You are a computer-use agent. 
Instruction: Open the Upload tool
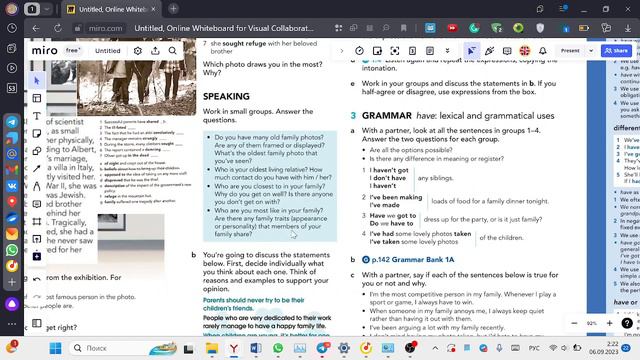[37, 239]
